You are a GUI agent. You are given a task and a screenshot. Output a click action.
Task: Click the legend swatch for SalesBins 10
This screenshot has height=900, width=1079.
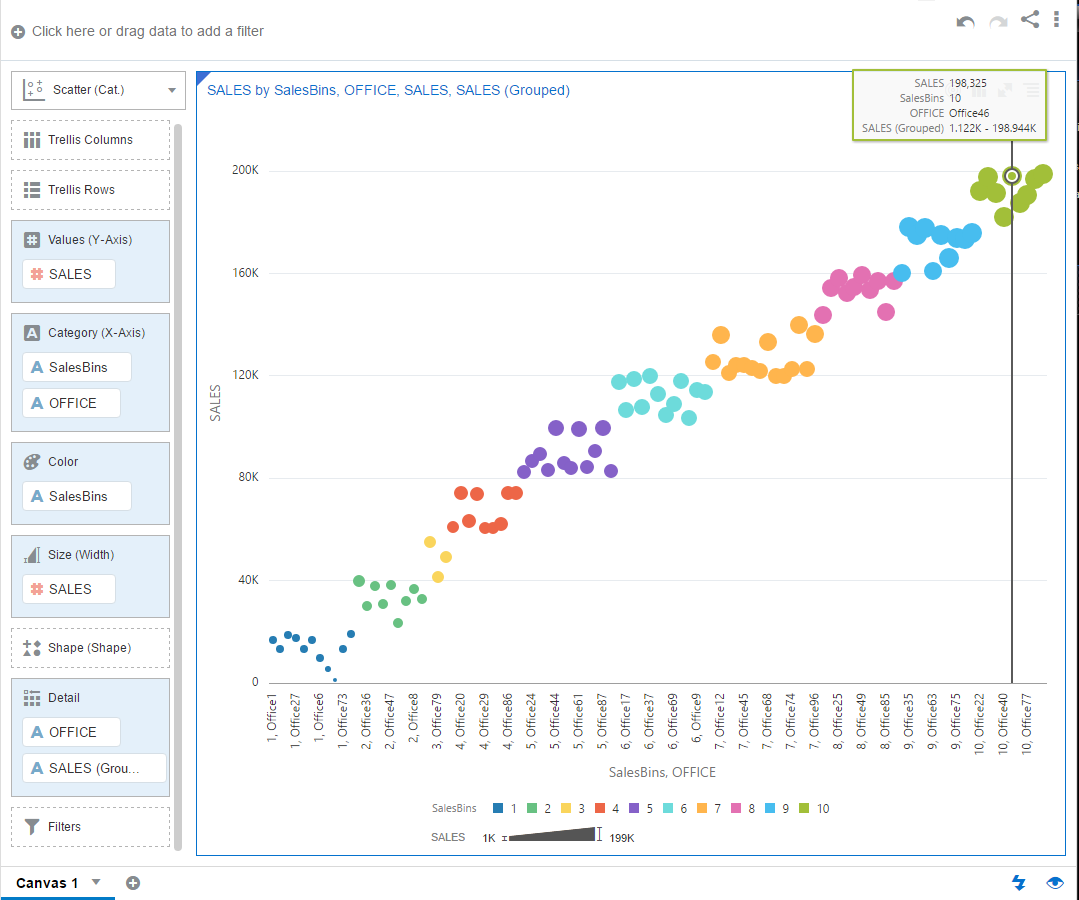(804, 808)
